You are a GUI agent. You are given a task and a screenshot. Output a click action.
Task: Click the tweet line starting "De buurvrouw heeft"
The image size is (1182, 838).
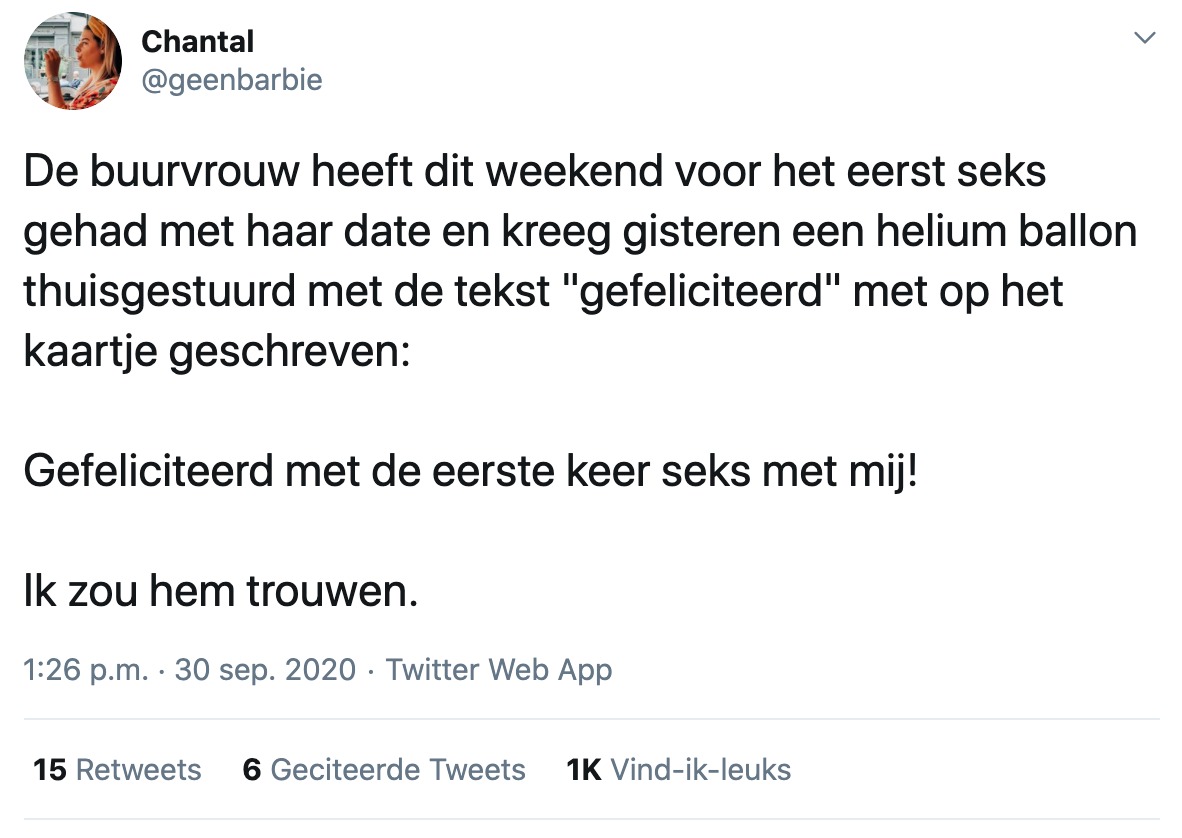click(534, 171)
